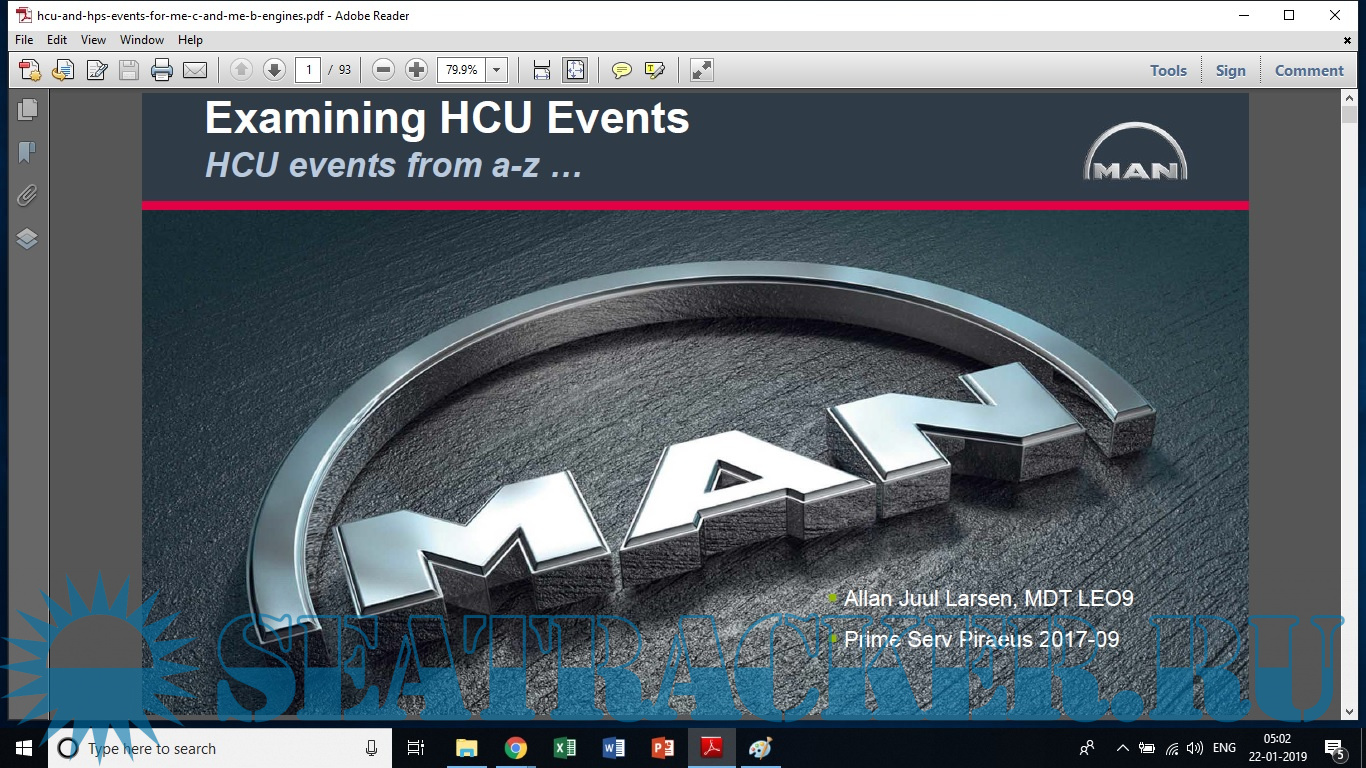Open the Window menu
Image resolution: width=1366 pixels, height=768 pixels.
click(x=142, y=40)
